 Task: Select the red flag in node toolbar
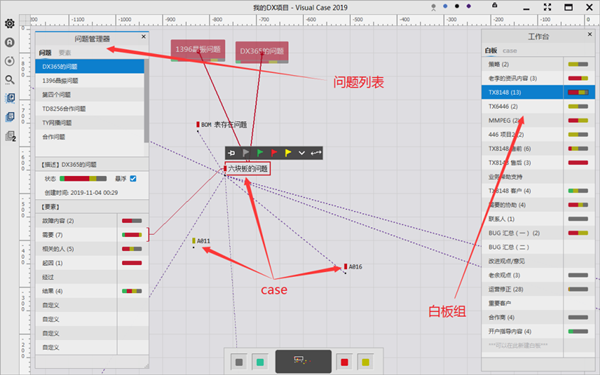click(x=274, y=153)
